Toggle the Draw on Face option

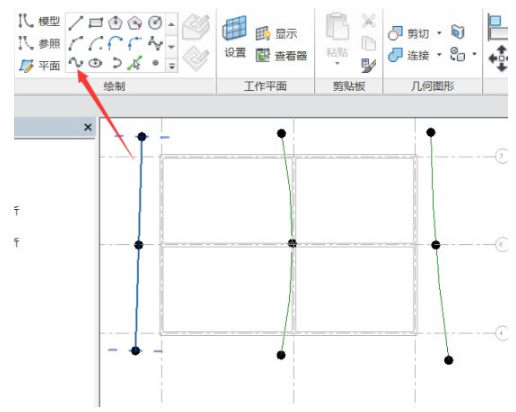click(196, 27)
